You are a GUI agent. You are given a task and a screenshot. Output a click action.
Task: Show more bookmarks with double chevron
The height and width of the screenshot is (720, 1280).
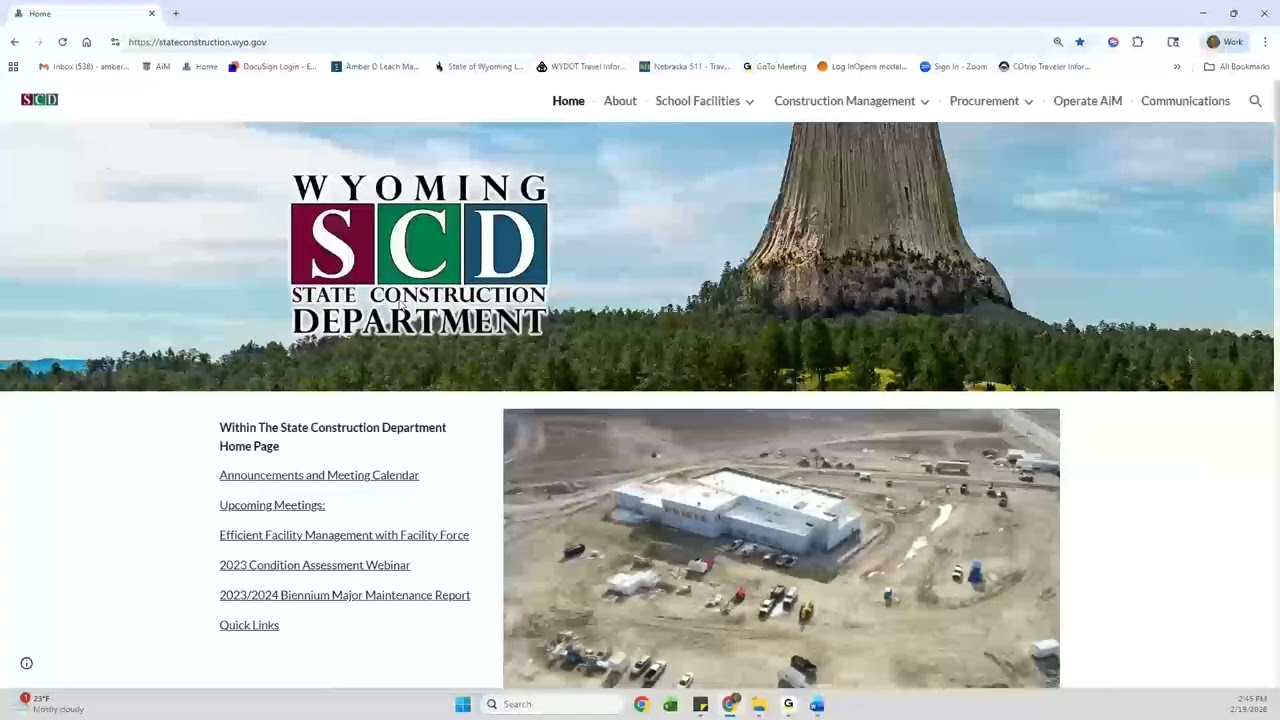(1177, 67)
